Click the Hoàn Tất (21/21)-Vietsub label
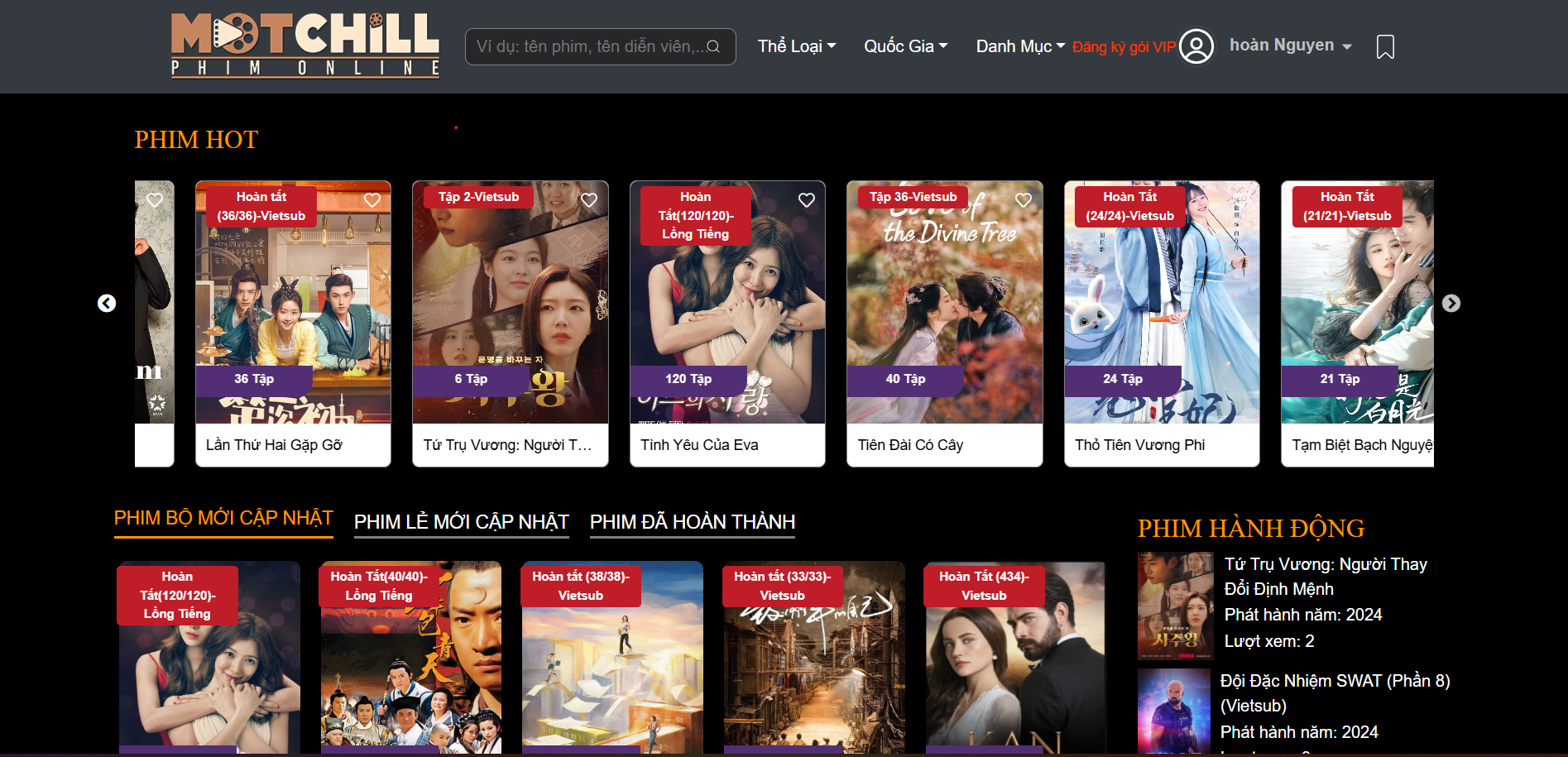This screenshot has width=1568, height=757. (x=1347, y=206)
